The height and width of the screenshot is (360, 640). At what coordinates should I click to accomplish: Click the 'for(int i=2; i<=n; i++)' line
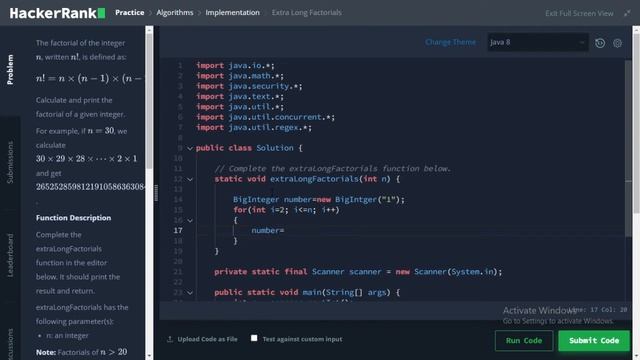point(286,210)
